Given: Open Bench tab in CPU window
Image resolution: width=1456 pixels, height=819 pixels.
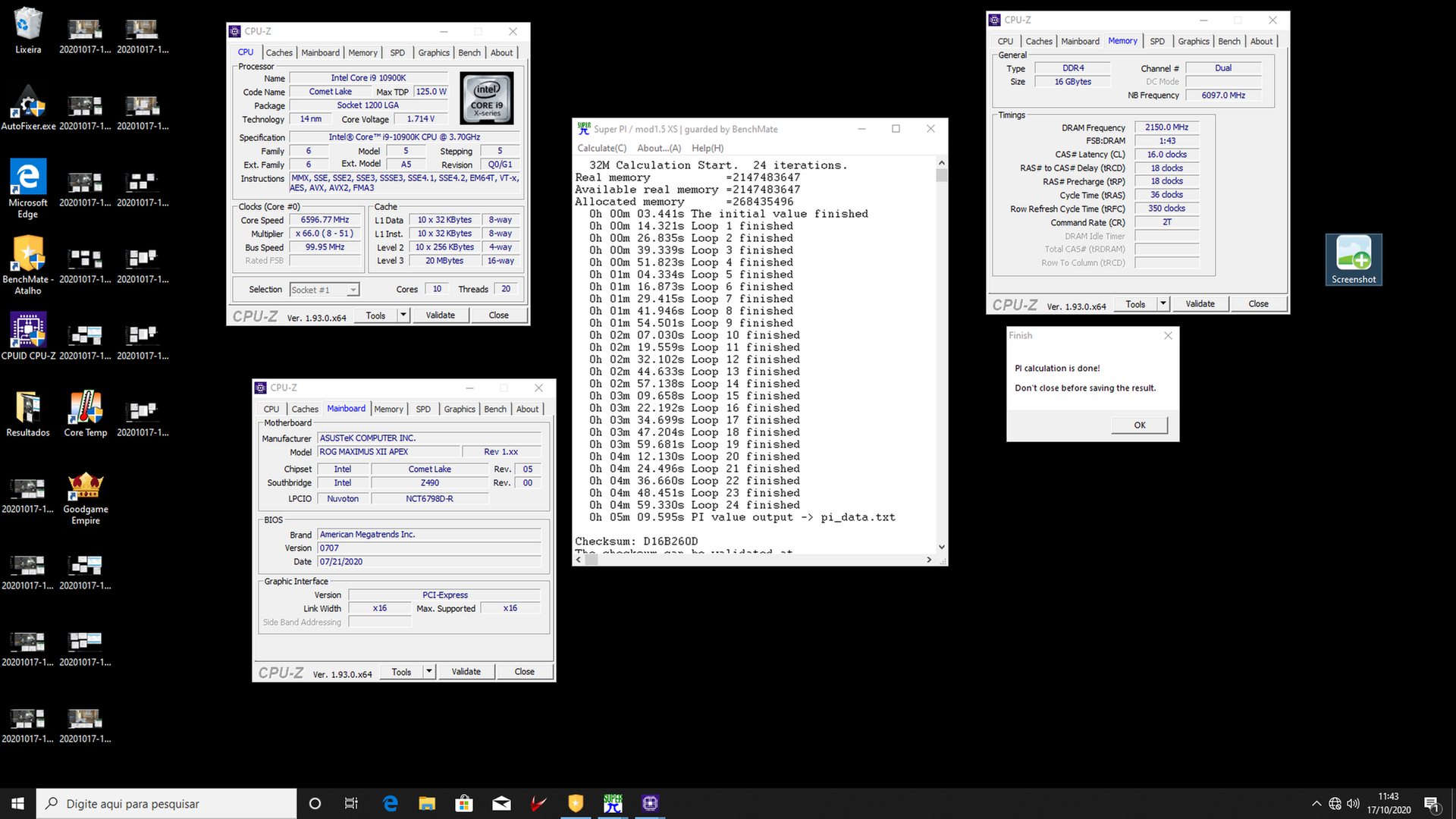Looking at the screenshot, I should tap(469, 53).
